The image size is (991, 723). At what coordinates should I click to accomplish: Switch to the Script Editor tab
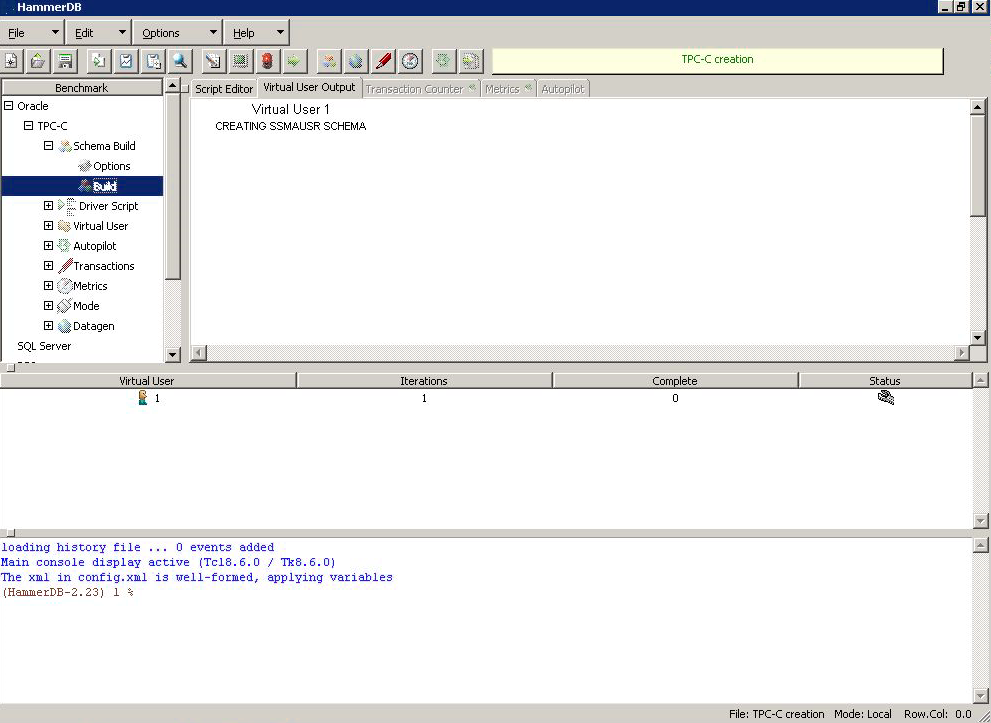tap(224, 89)
